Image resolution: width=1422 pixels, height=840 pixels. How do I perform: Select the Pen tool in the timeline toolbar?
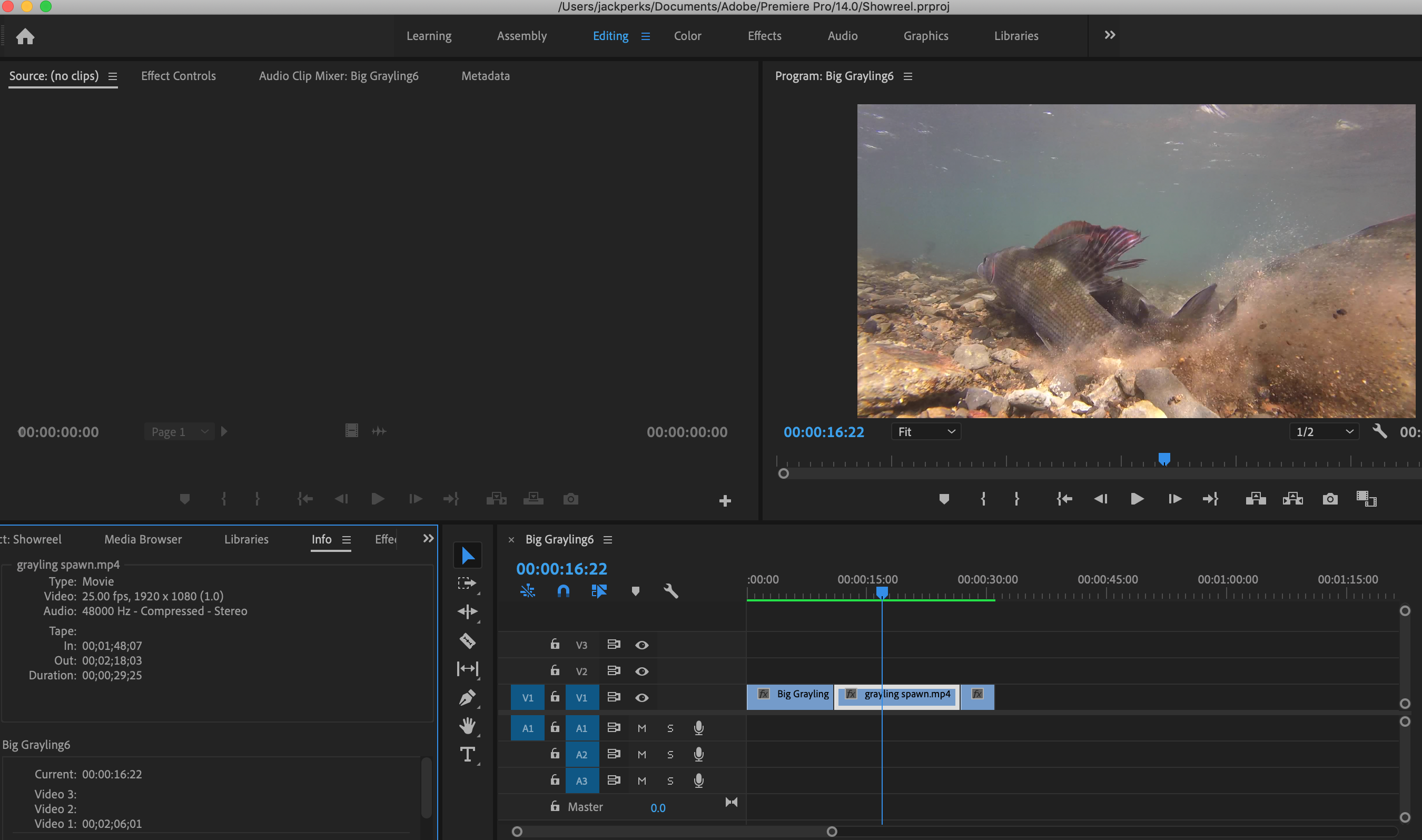coord(468,697)
